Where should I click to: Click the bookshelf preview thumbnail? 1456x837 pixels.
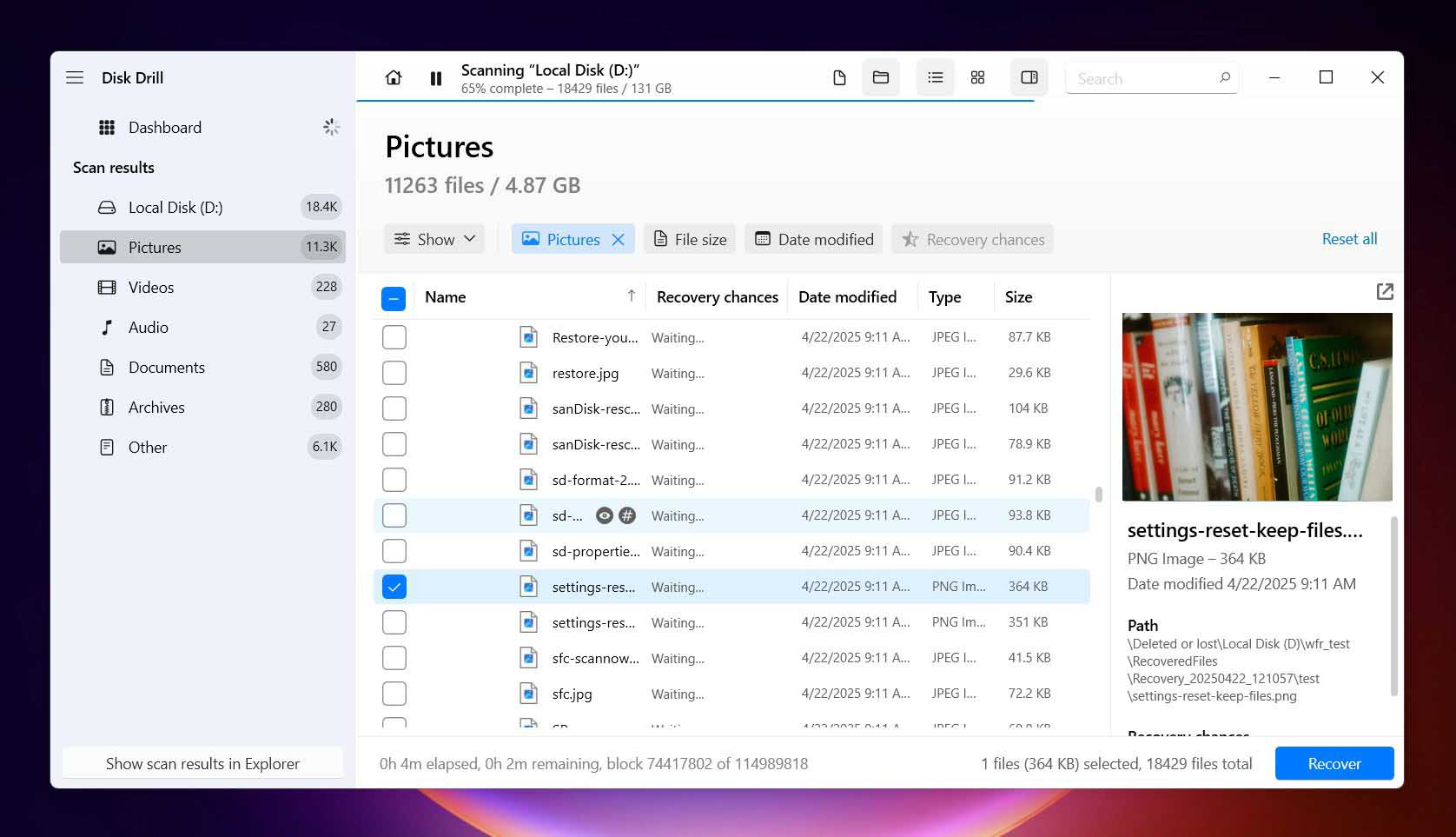[x=1257, y=407]
